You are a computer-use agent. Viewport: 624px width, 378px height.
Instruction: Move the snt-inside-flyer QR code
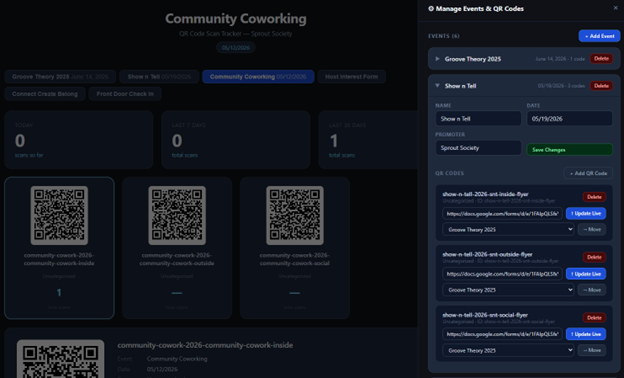592,230
